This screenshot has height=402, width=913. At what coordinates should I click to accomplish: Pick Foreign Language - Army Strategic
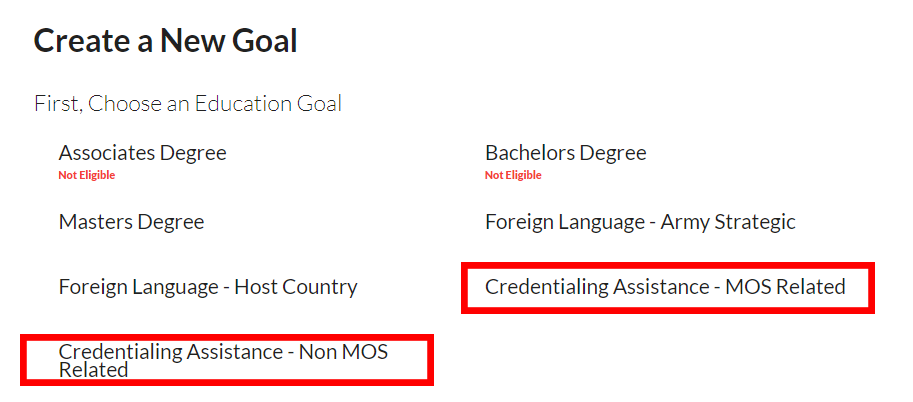click(x=640, y=221)
